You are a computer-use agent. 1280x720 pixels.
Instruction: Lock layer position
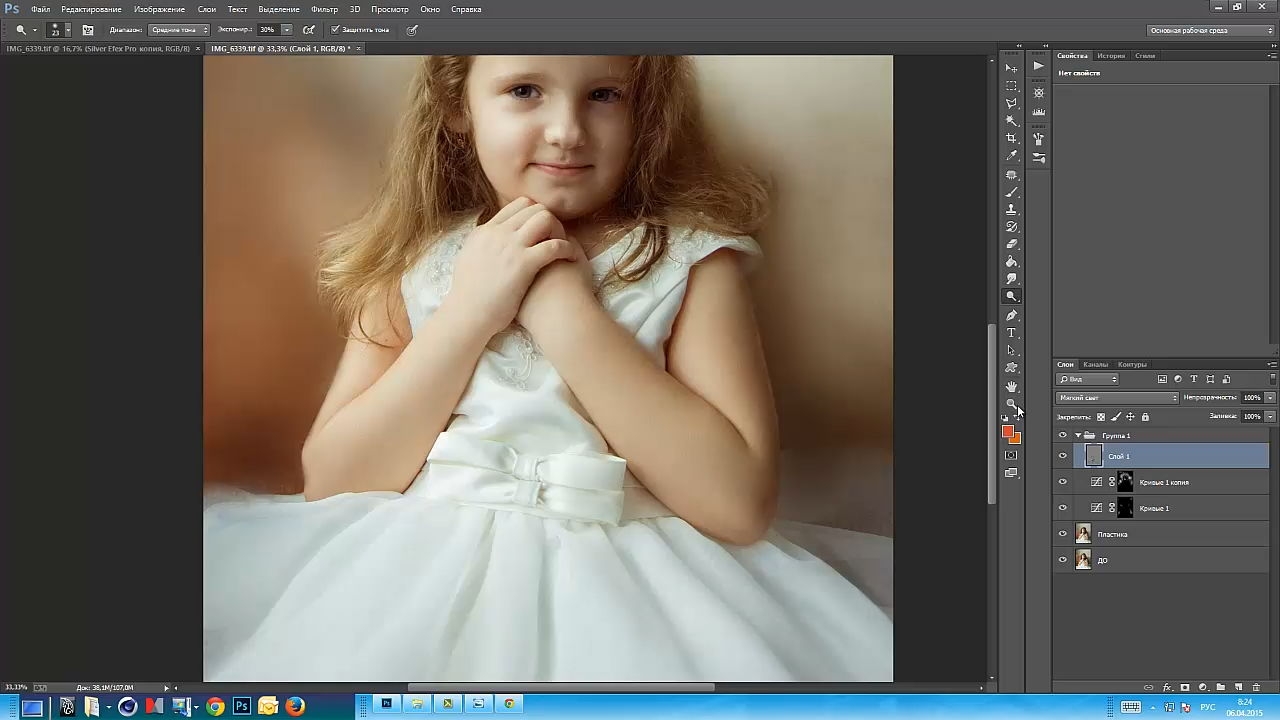[1130, 417]
